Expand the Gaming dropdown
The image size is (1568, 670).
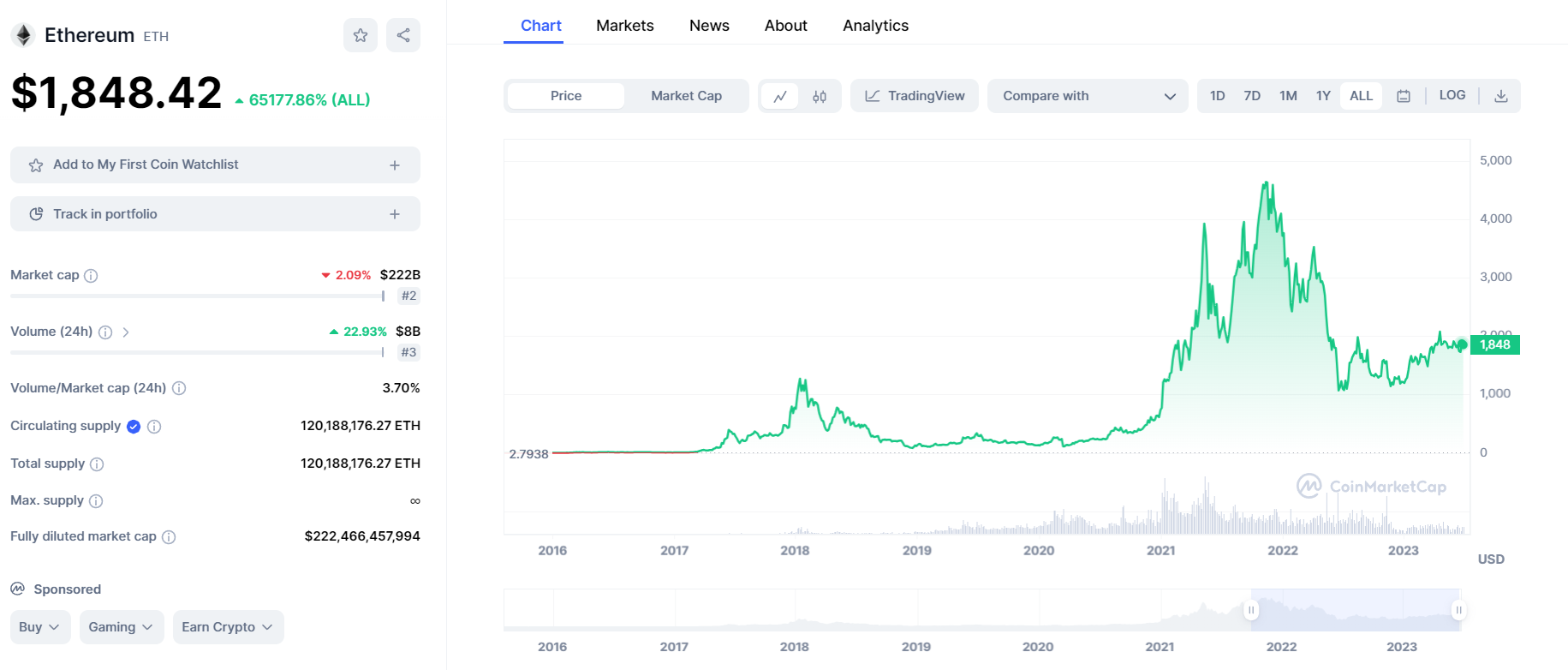(x=121, y=627)
